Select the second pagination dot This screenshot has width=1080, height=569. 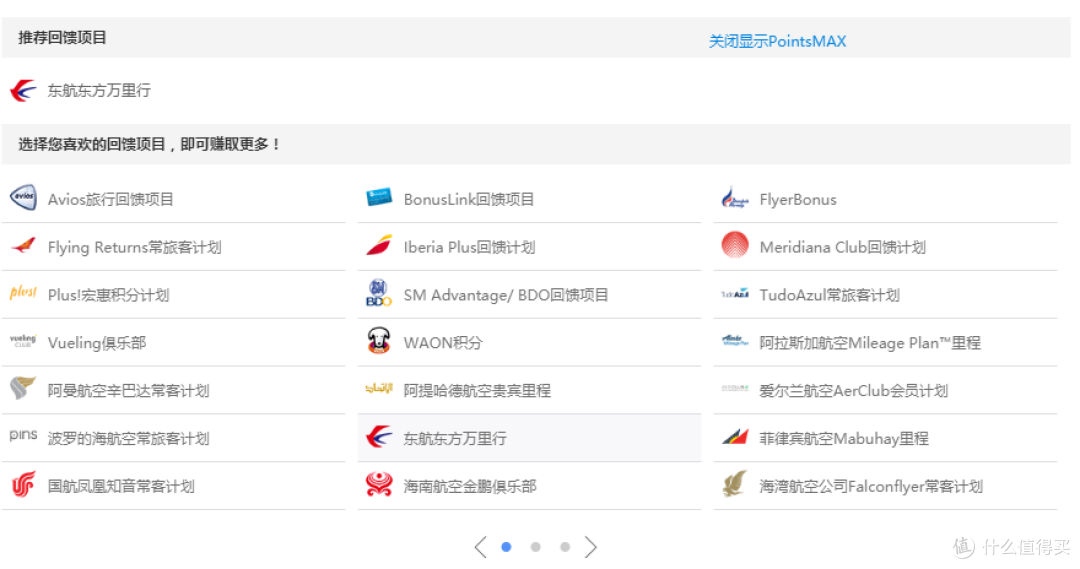click(535, 547)
